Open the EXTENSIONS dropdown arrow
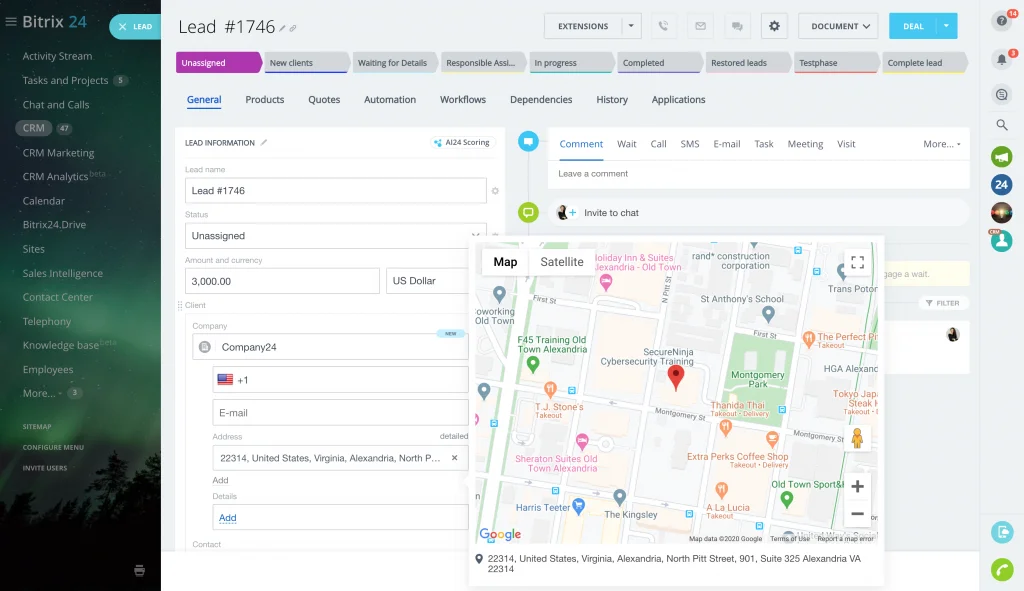This screenshot has width=1024, height=591. click(631, 26)
